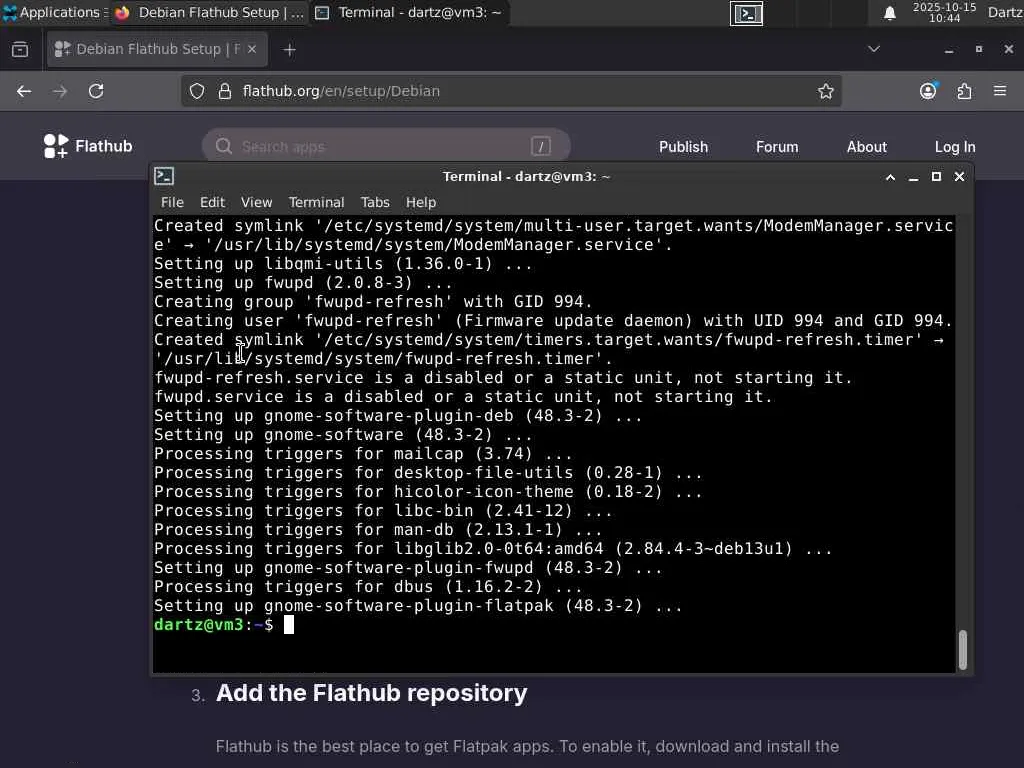Open the Forum link
Image resolution: width=1024 pixels, height=768 pixels.
tap(777, 147)
